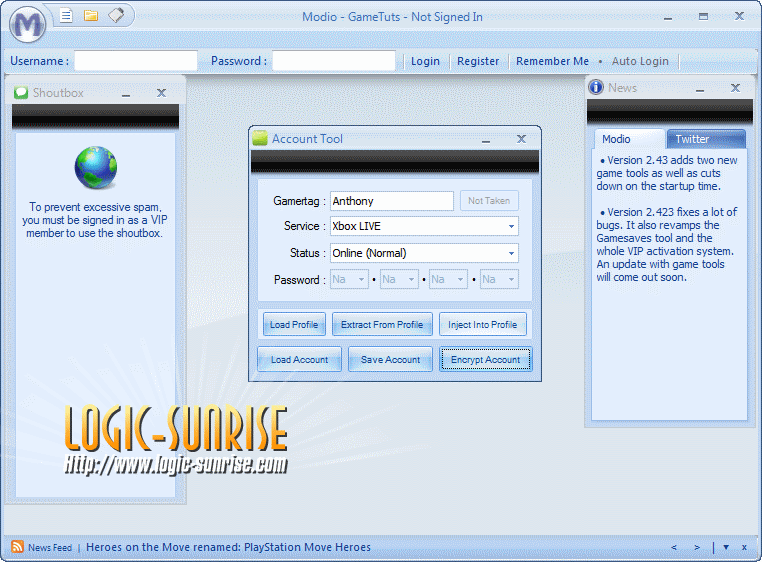
Task: Click the News Feed label
Action: [x=50, y=547]
